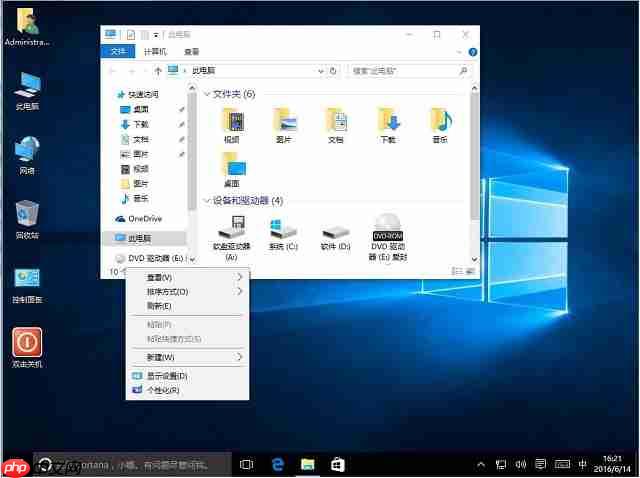Viewport: 640px width, 478px height.
Task: Click the Cortana search box on taskbar
Action: pos(132,465)
